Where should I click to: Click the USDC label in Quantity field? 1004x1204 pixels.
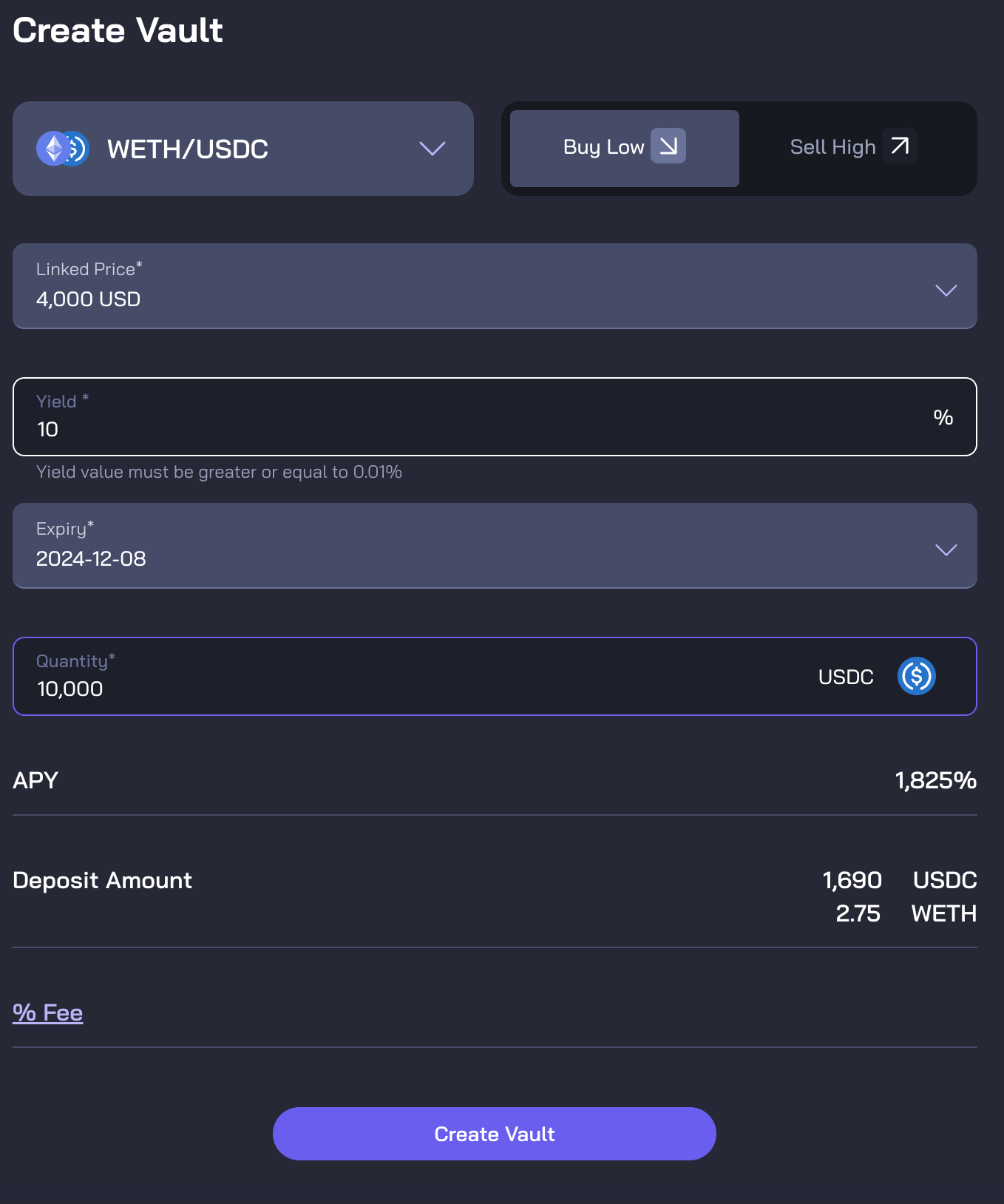coord(846,677)
